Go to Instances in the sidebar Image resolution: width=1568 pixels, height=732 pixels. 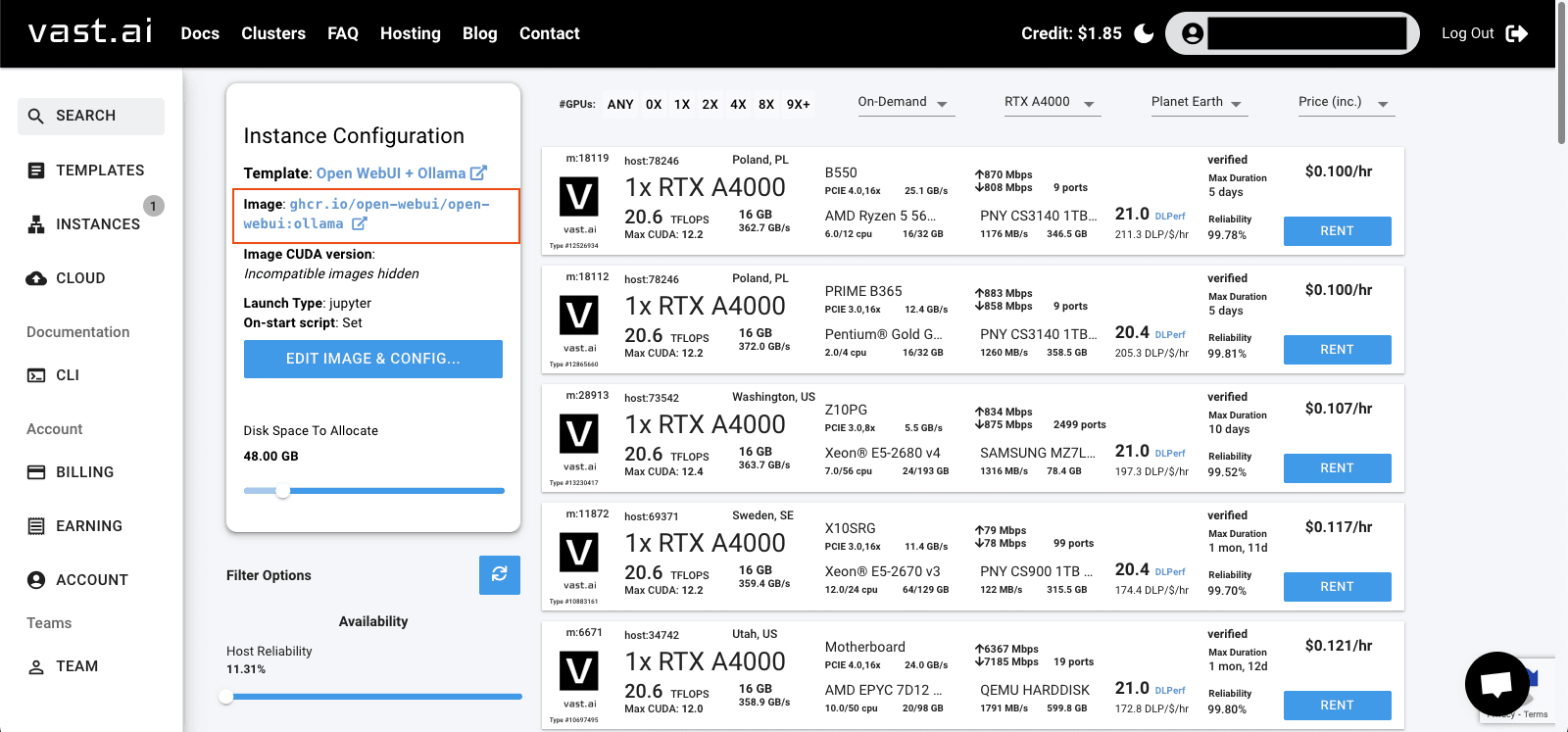pyautogui.click(x=97, y=224)
